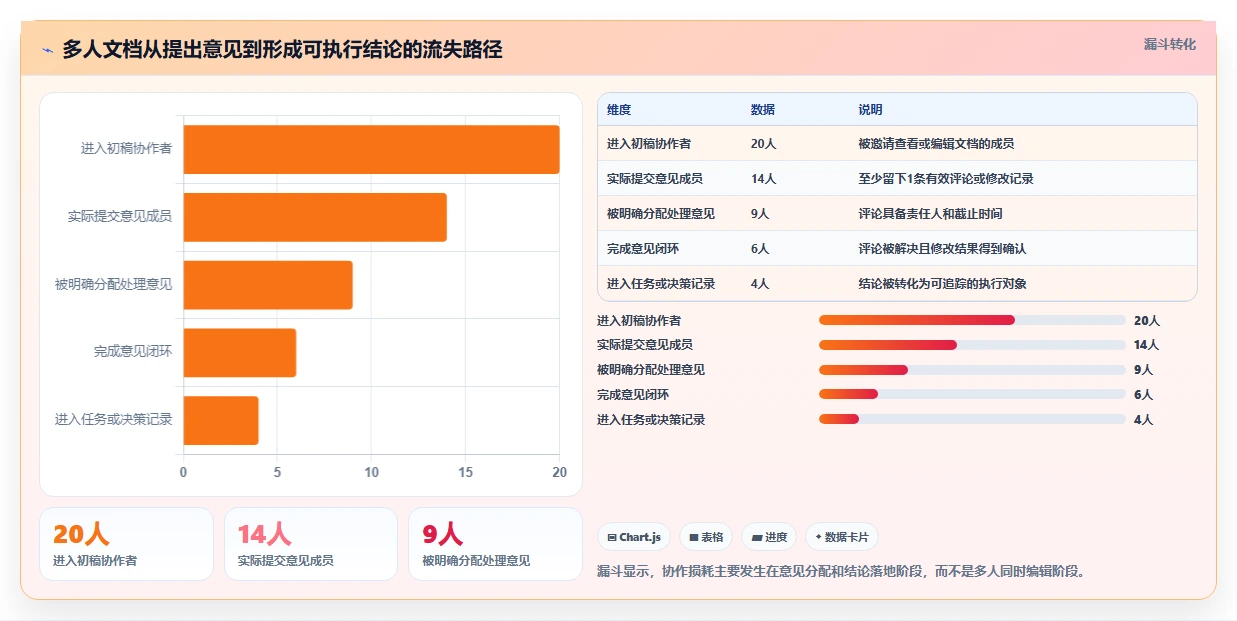Image resolution: width=1237 pixels, height=621 pixels.
Task: Select the 表格 tag chip
Action: 706,537
